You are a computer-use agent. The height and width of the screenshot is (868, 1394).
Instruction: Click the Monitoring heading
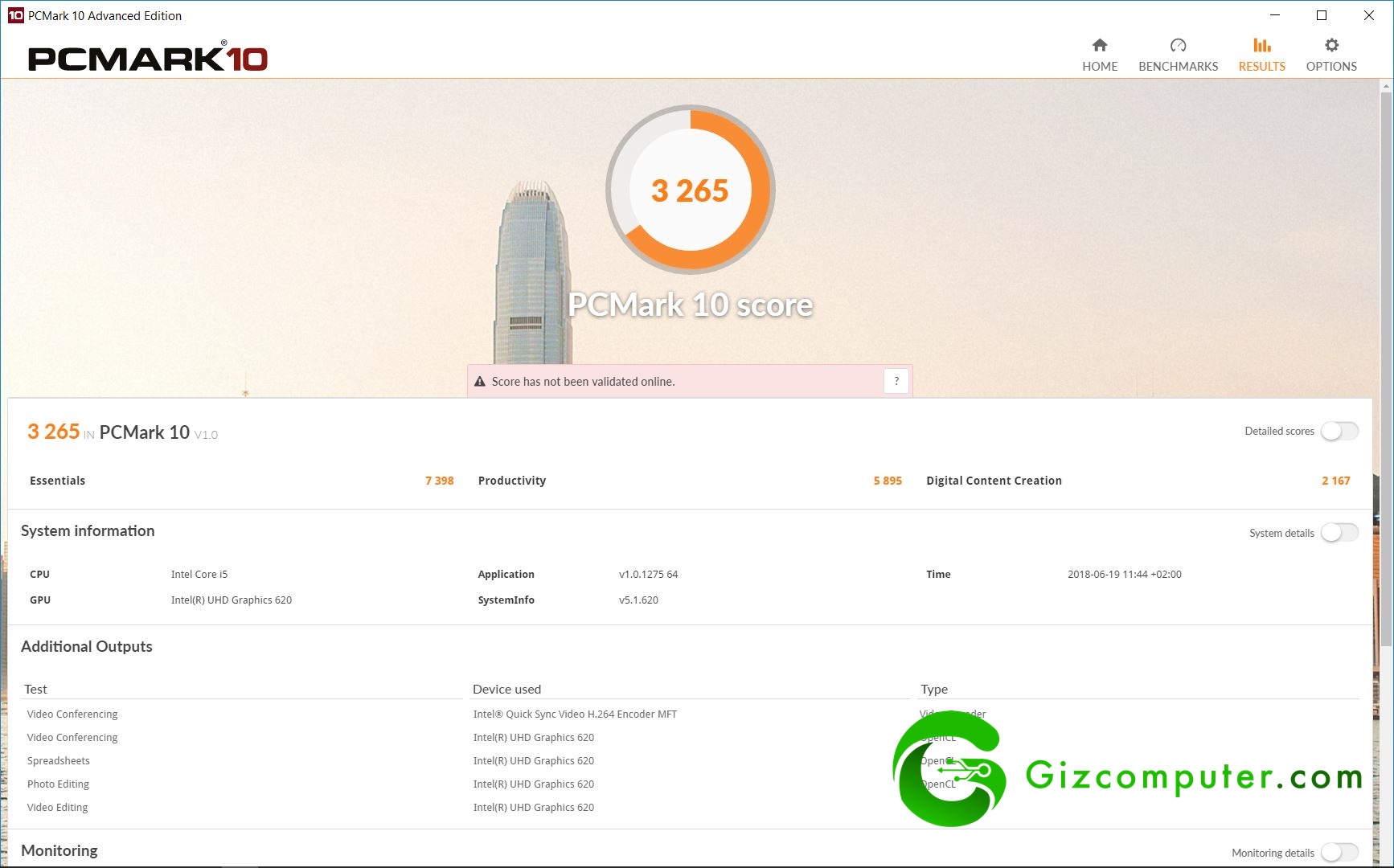(59, 850)
